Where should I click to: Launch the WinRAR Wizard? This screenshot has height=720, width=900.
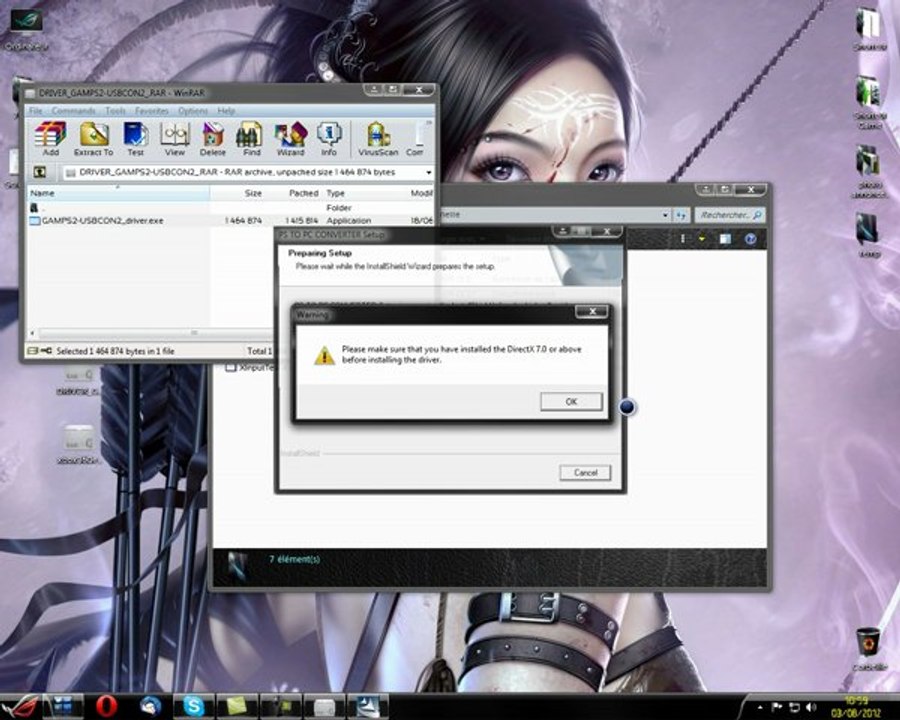click(x=290, y=138)
